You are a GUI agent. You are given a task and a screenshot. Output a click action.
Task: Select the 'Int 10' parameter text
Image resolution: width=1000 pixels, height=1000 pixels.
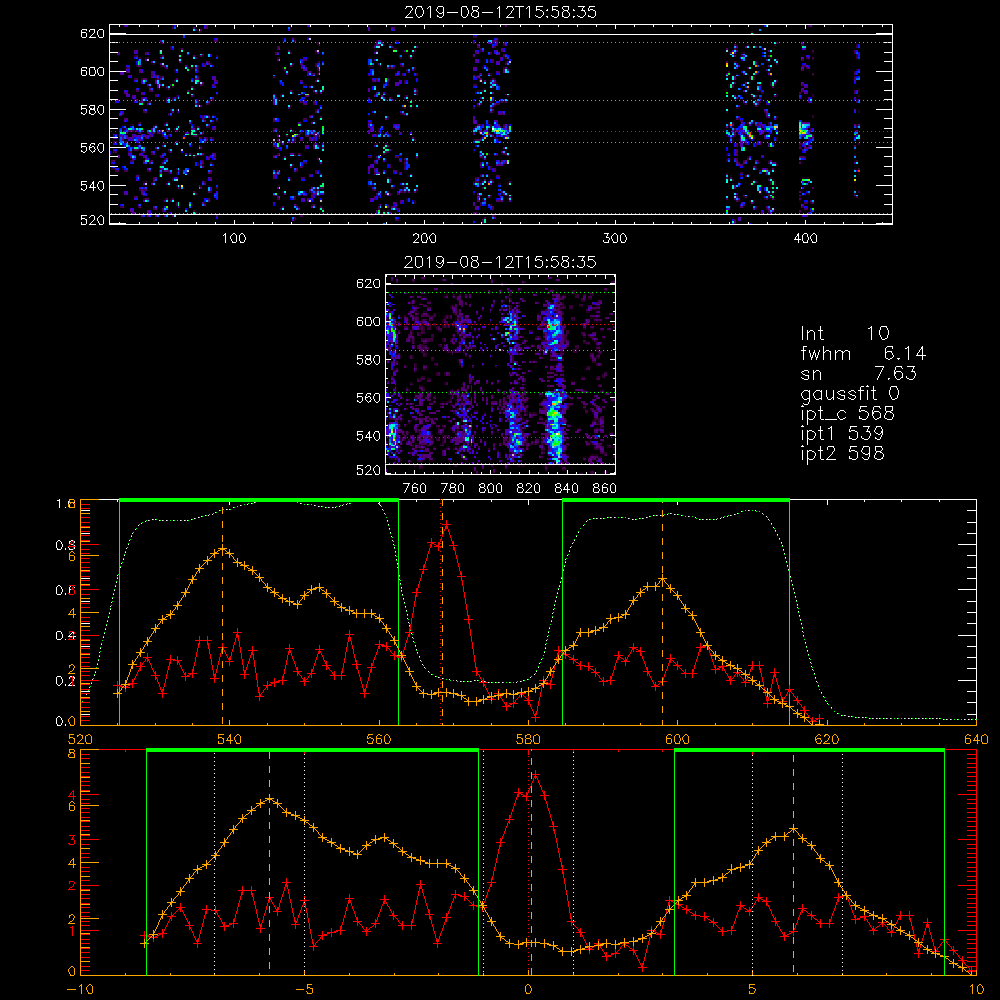click(x=844, y=334)
